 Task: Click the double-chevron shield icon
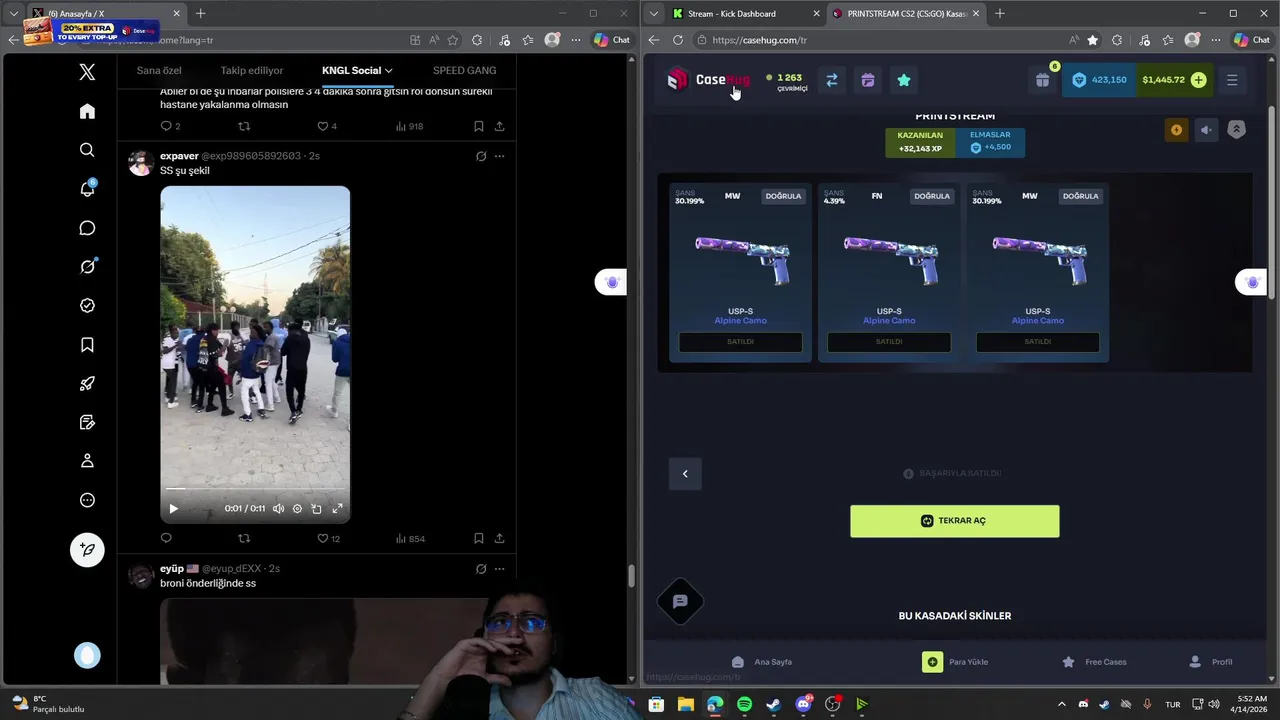click(1236, 130)
